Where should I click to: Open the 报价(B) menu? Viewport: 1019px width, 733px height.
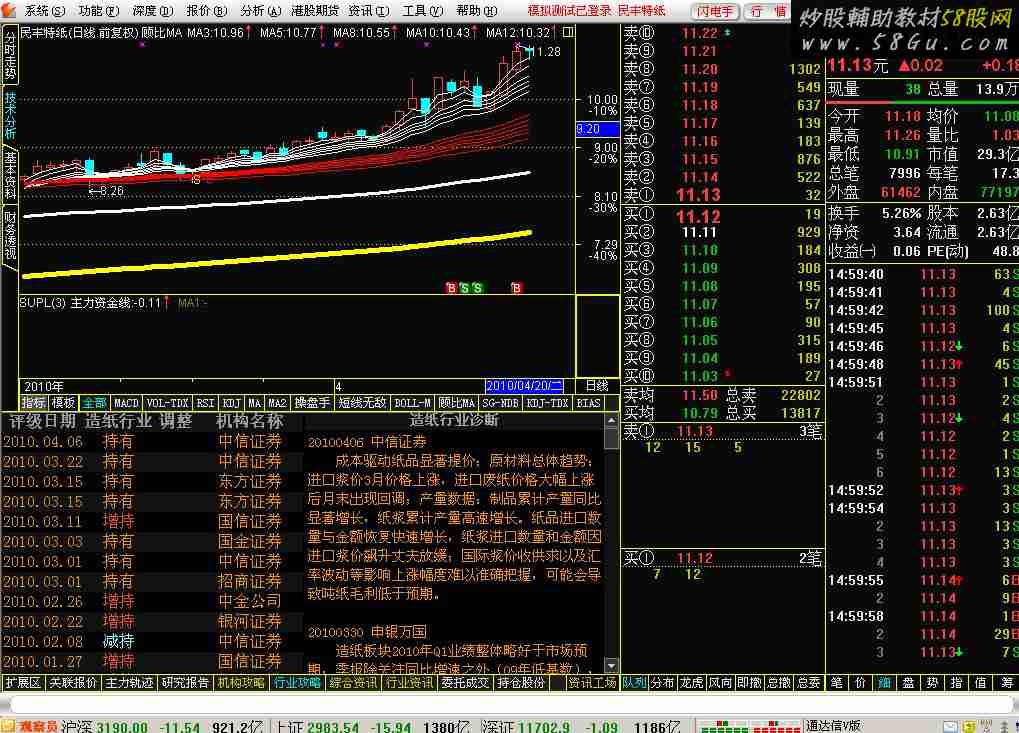pyautogui.click(x=207, y=10)
